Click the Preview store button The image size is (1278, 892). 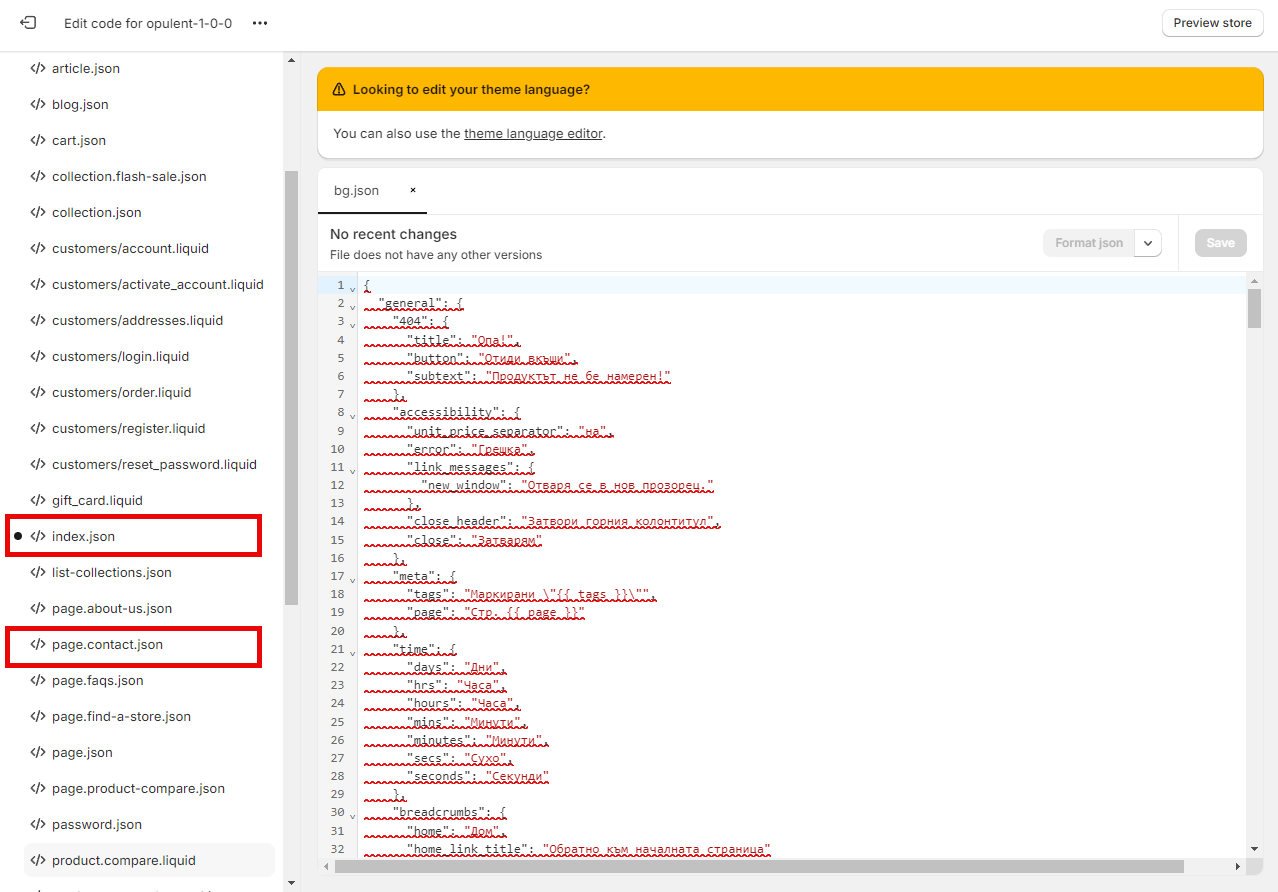1212,23
